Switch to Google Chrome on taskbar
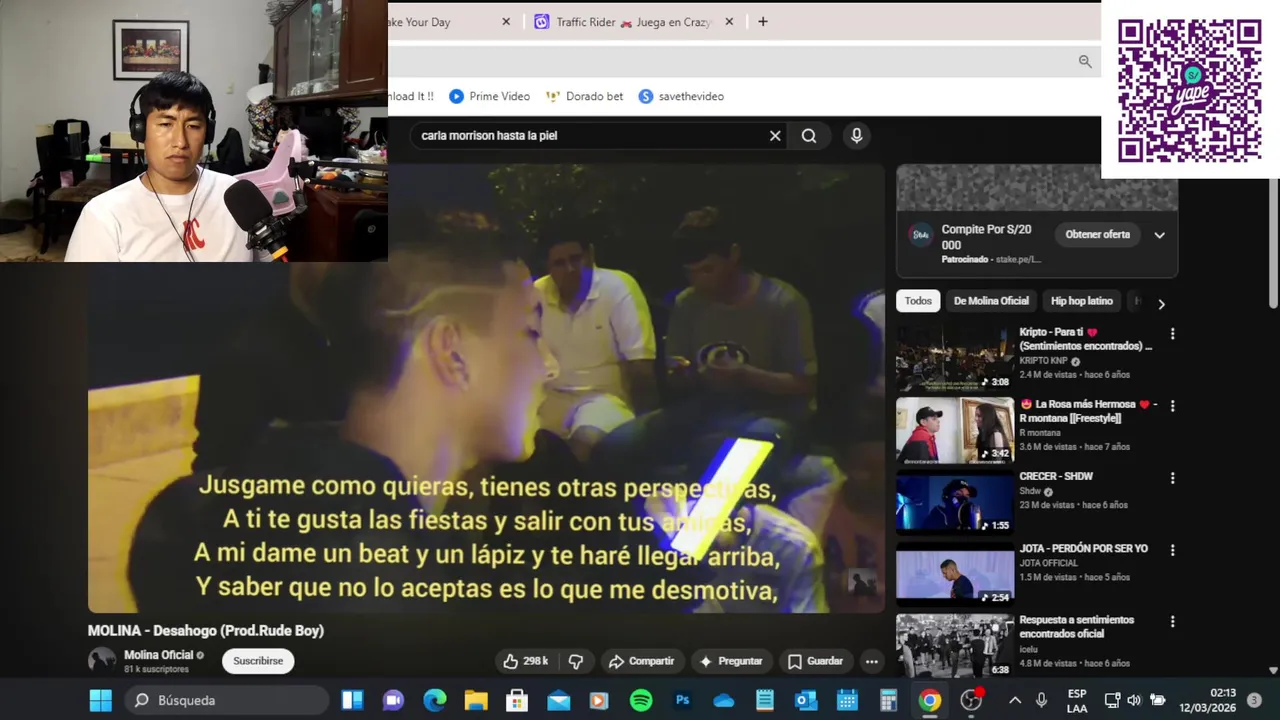 click(x=930, y=700)
